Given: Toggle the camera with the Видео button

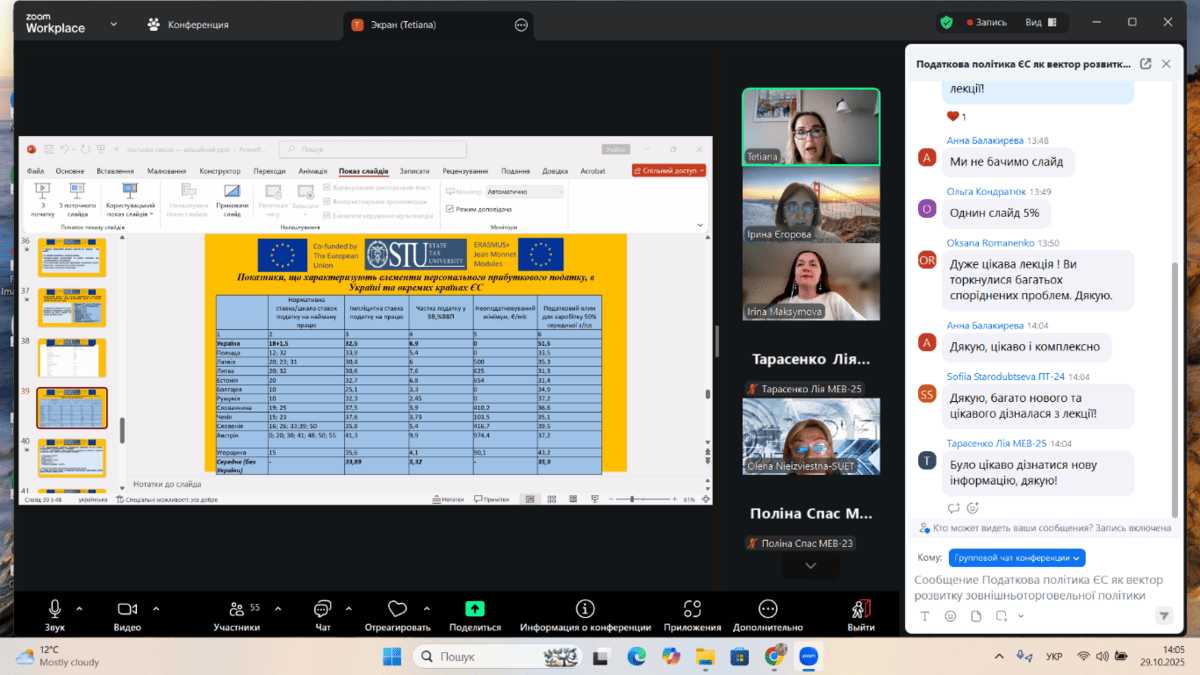Looking at the screenshot, I should (x=127, y=609).
